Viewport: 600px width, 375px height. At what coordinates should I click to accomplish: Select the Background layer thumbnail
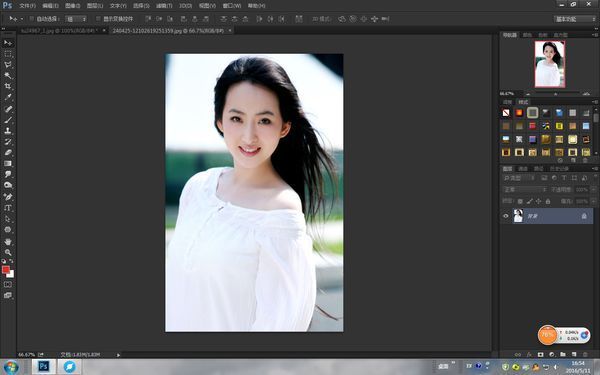coord(518,216)
